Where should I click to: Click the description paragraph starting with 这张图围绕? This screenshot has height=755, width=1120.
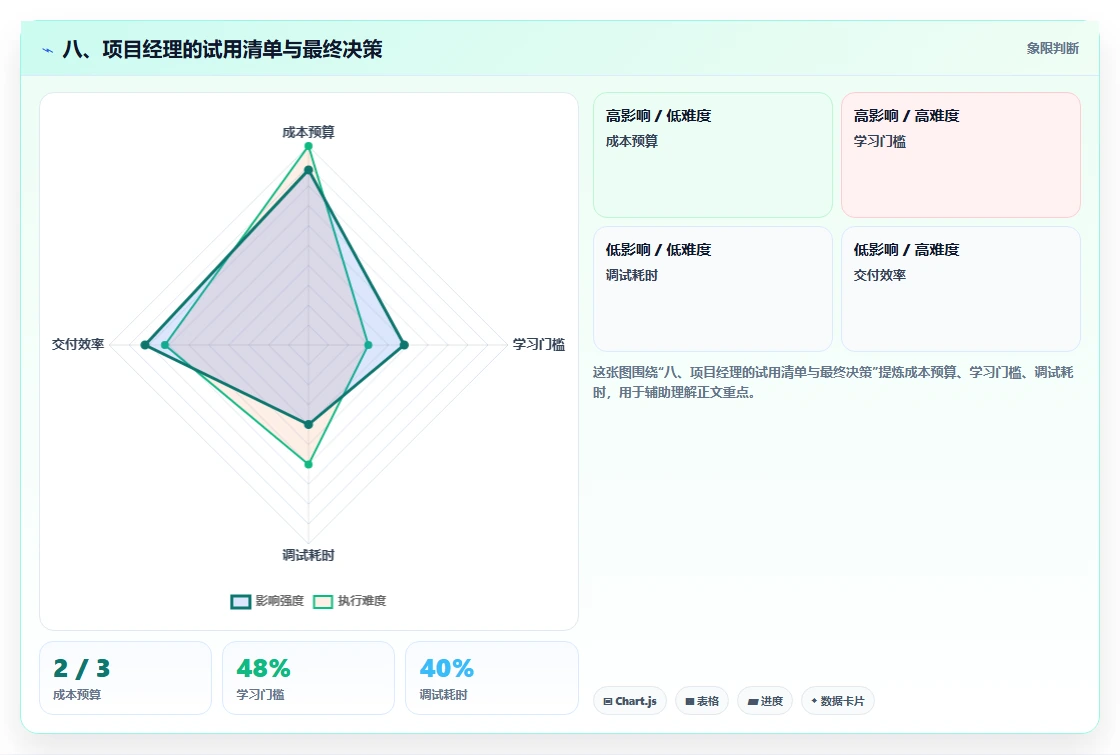(833, 382)
